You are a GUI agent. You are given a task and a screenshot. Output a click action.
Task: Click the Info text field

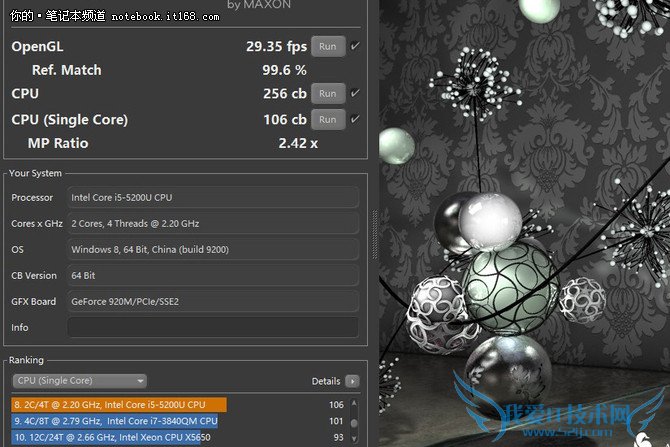pos(213,327)
